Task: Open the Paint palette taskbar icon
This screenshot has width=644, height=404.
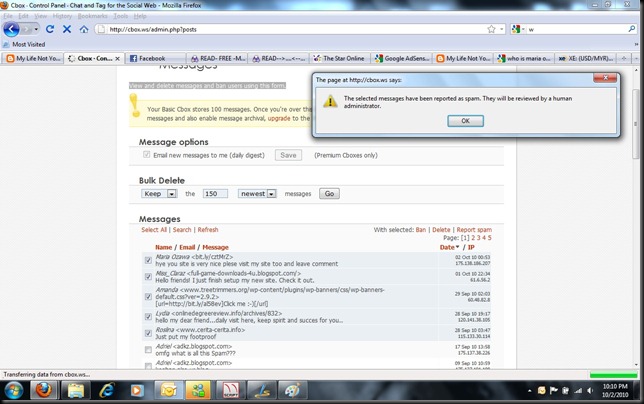Action: (292, 390)
